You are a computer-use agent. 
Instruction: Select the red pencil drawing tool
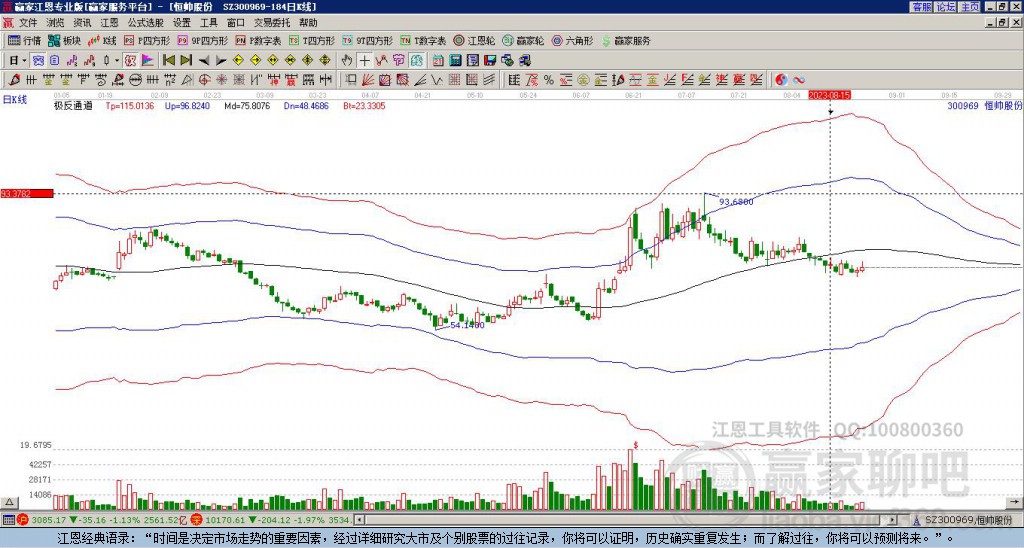coord(14,80)
